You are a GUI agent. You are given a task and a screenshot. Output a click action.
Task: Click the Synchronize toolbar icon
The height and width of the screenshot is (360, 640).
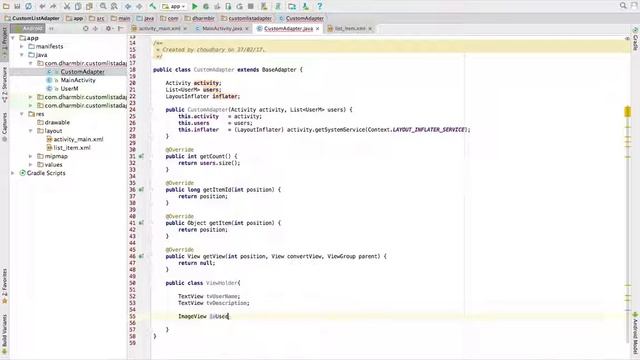click(29, 6)
